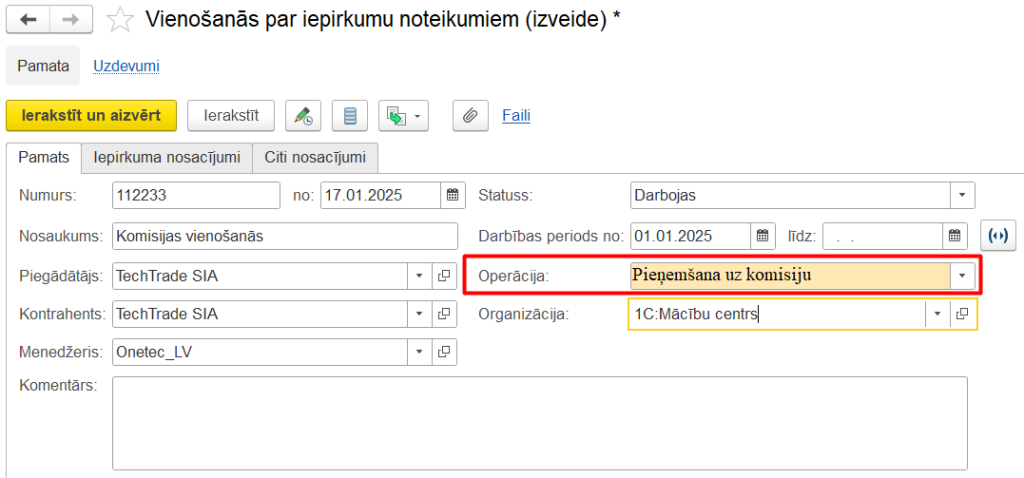Click the broadcast signal button beside līdz

point(996,237)
